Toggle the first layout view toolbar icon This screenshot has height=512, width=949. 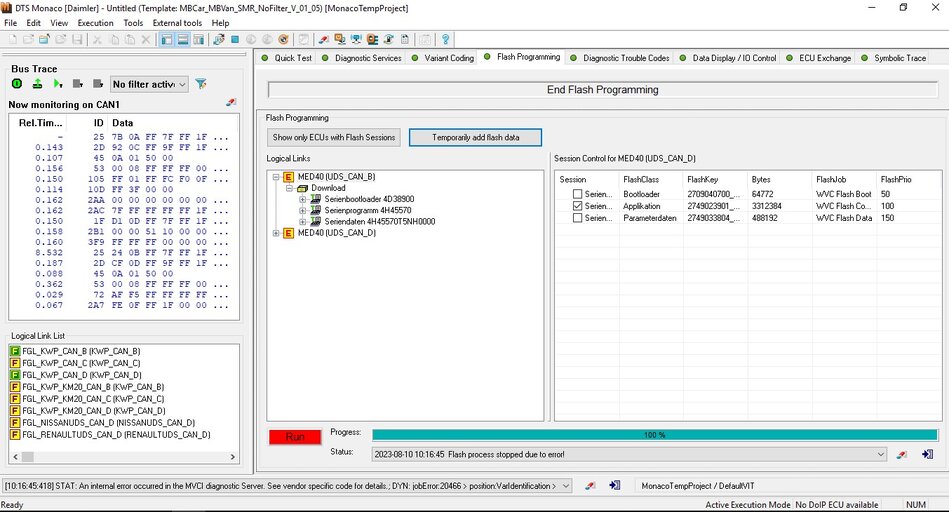click(x=166, y=39)
